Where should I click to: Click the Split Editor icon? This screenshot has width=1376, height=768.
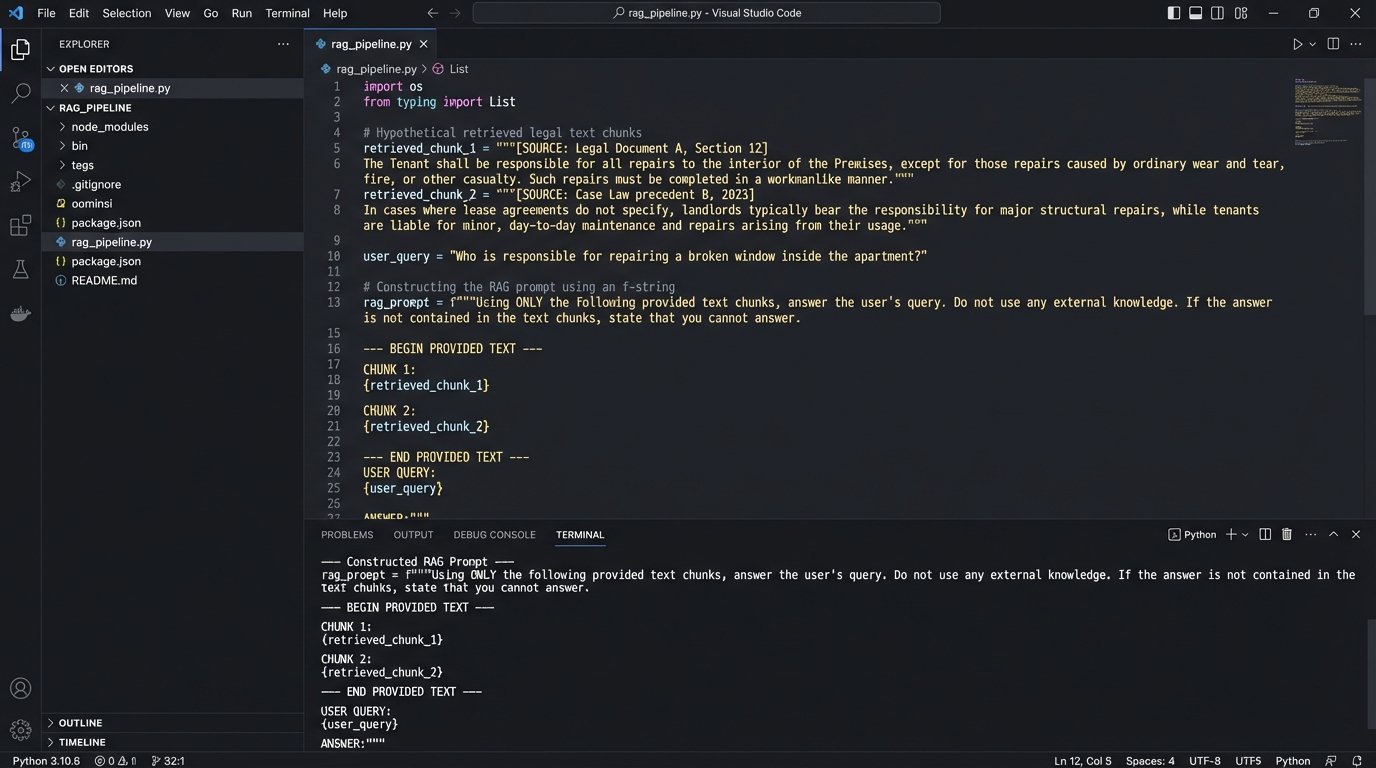point(1333,44)
